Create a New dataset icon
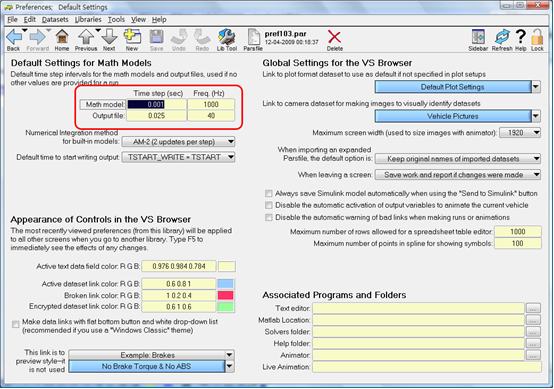This screenshot has width=554, height=389. 132,37
